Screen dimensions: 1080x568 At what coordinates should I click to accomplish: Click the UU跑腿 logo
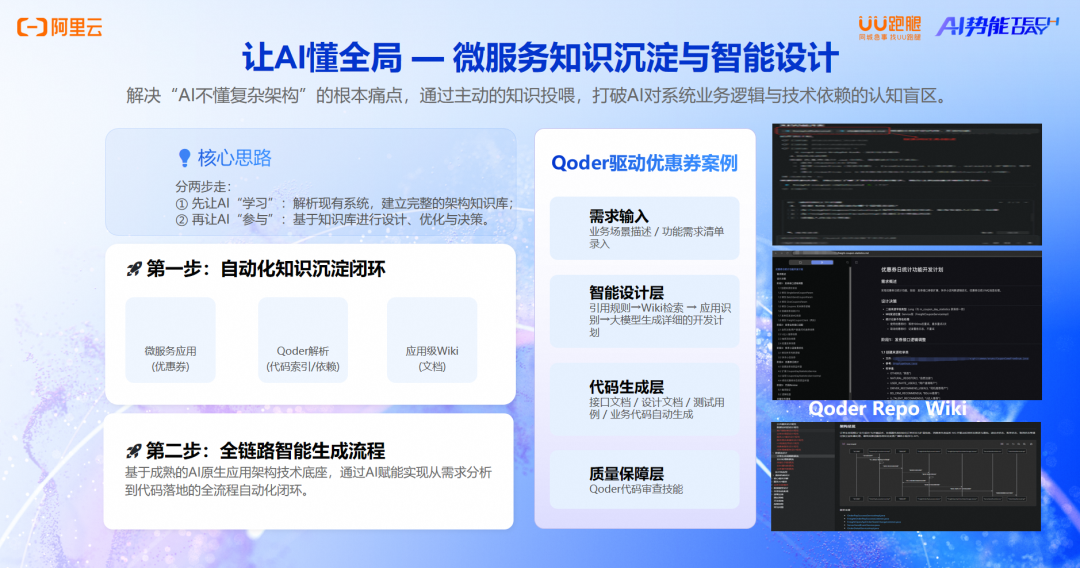pyautogui.click(x=890, y=28)
